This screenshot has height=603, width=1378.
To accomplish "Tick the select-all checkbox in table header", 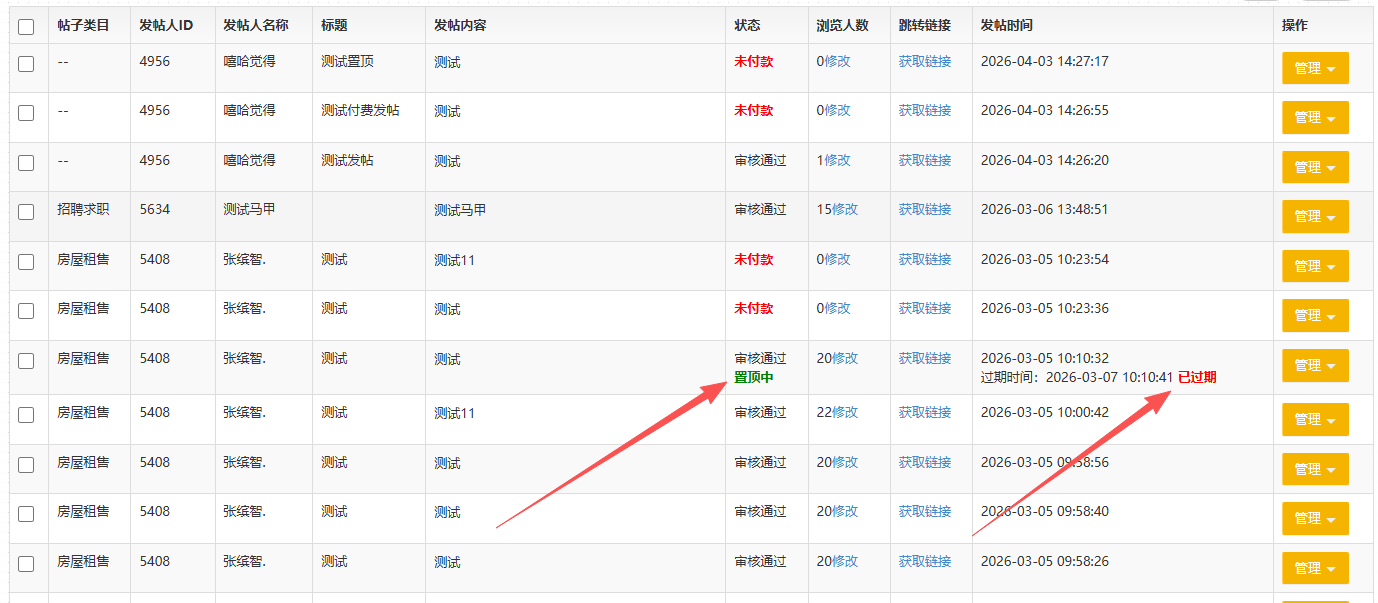I will coord(26,27).
